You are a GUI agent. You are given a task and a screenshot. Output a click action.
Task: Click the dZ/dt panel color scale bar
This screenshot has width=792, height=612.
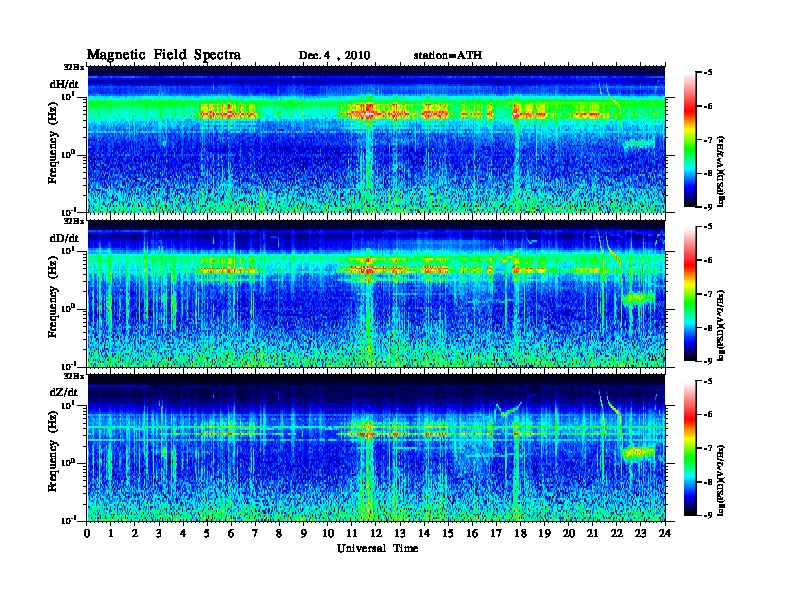coord(690,448)
